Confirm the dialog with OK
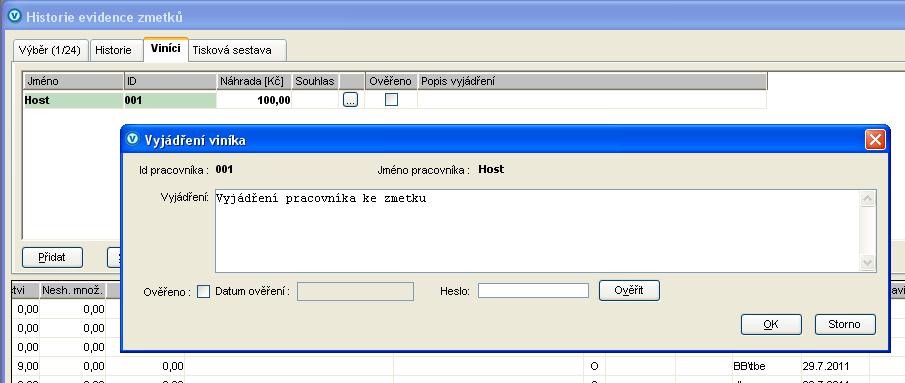The width and height of the screenshot is (905, 383). [771, 324]
